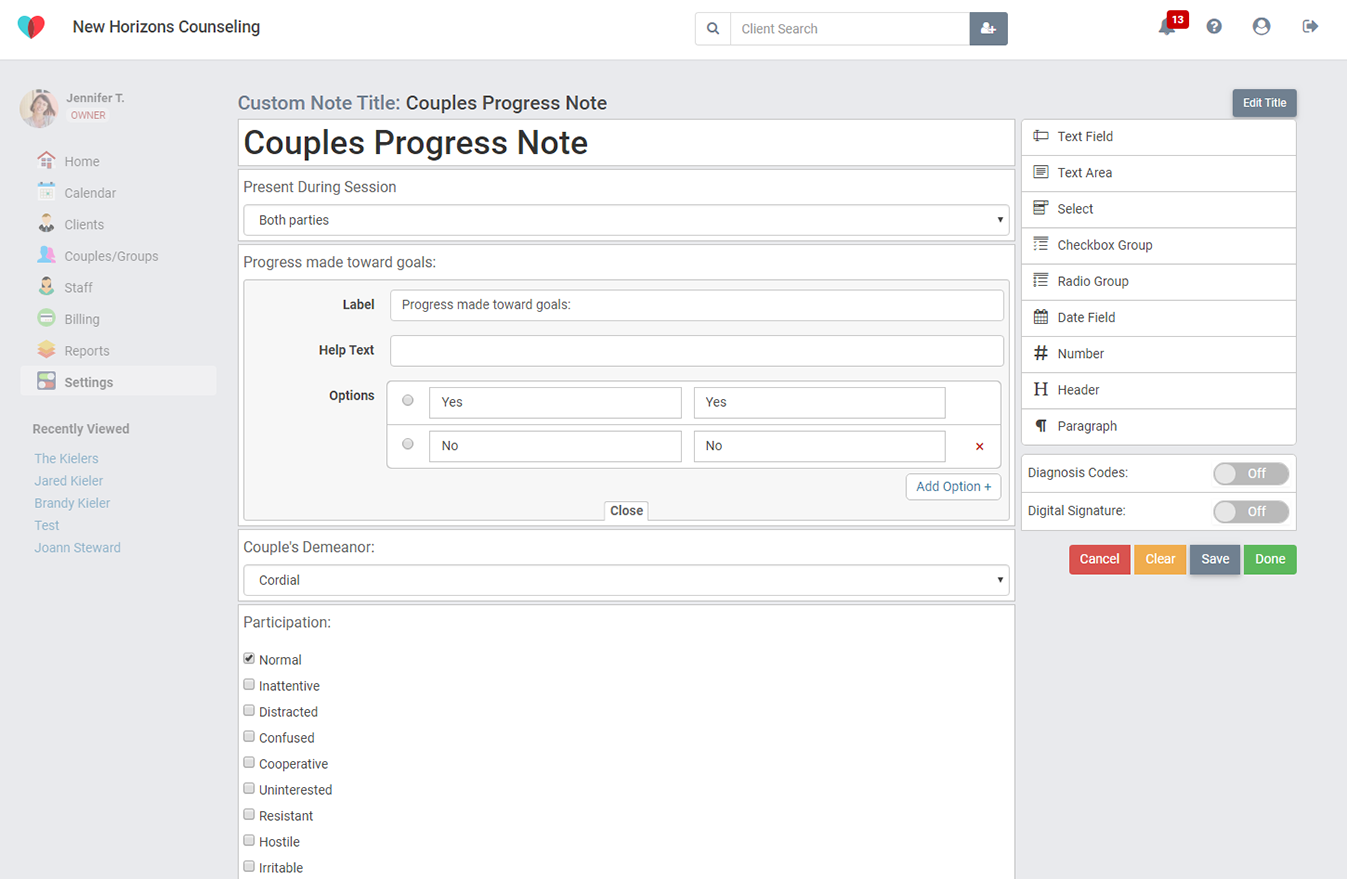Click the Billing sidebar icon
Viewport: 1347px width, 879px height.
[46, 319]
